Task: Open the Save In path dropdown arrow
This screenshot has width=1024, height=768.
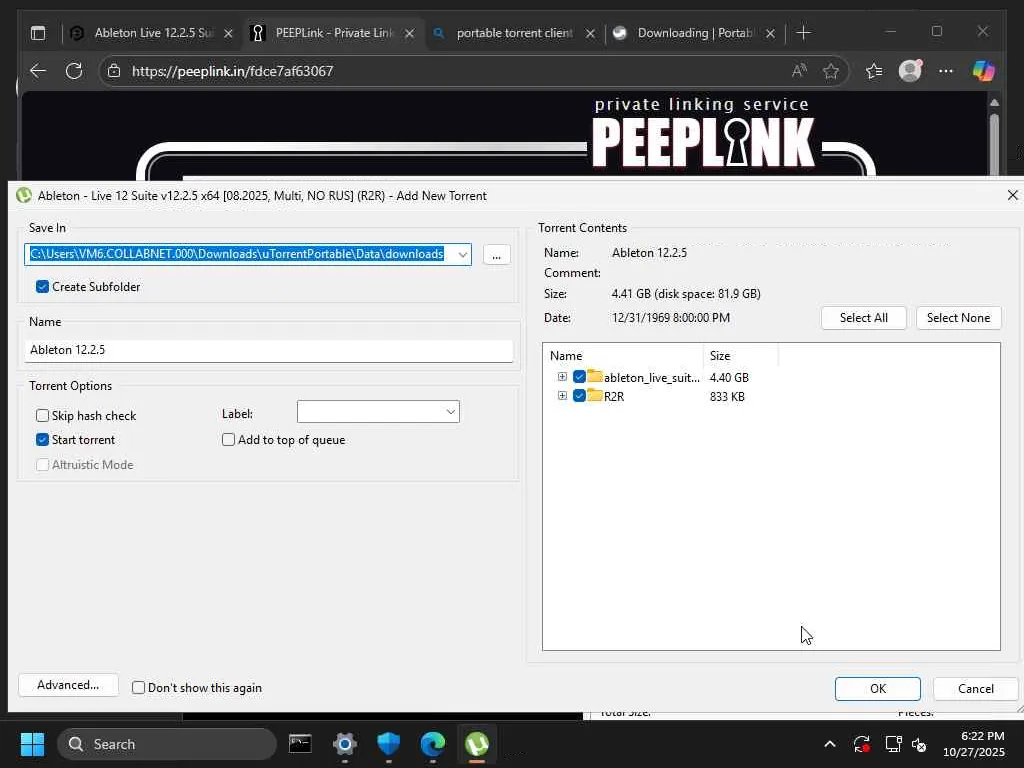Action: coord(462,254)
